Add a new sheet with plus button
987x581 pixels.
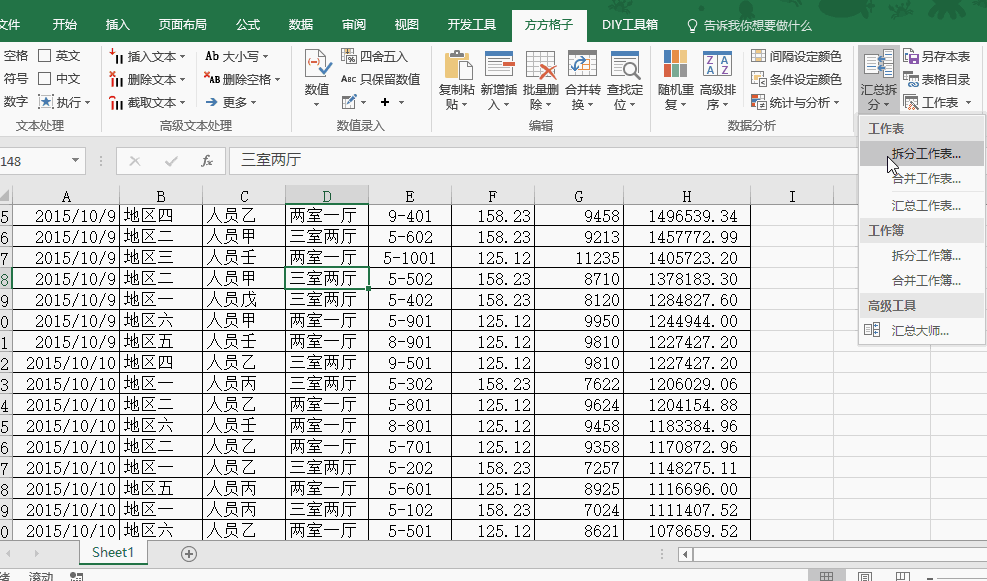tap(189, 553)
